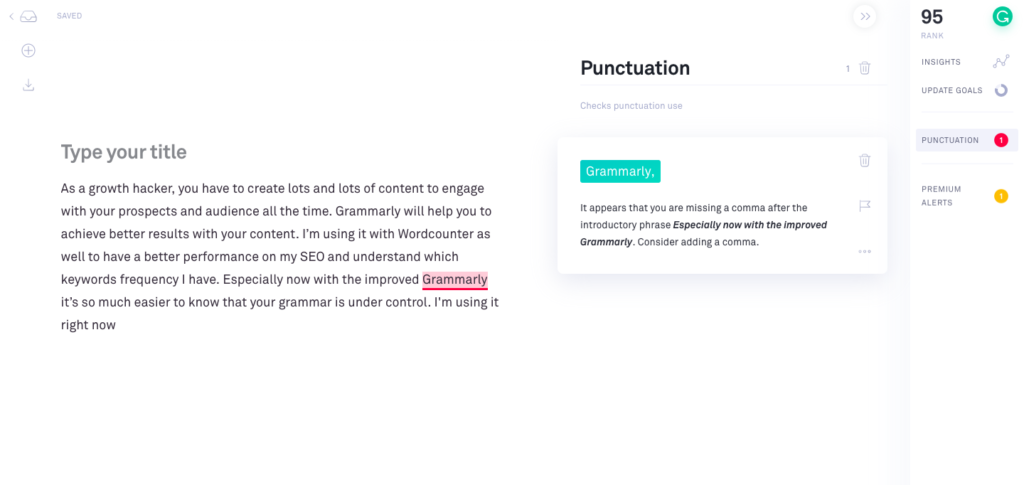Open the documents inbox tray icon
This screenshot has width=1024, height=485.
(x=28, y=16)
